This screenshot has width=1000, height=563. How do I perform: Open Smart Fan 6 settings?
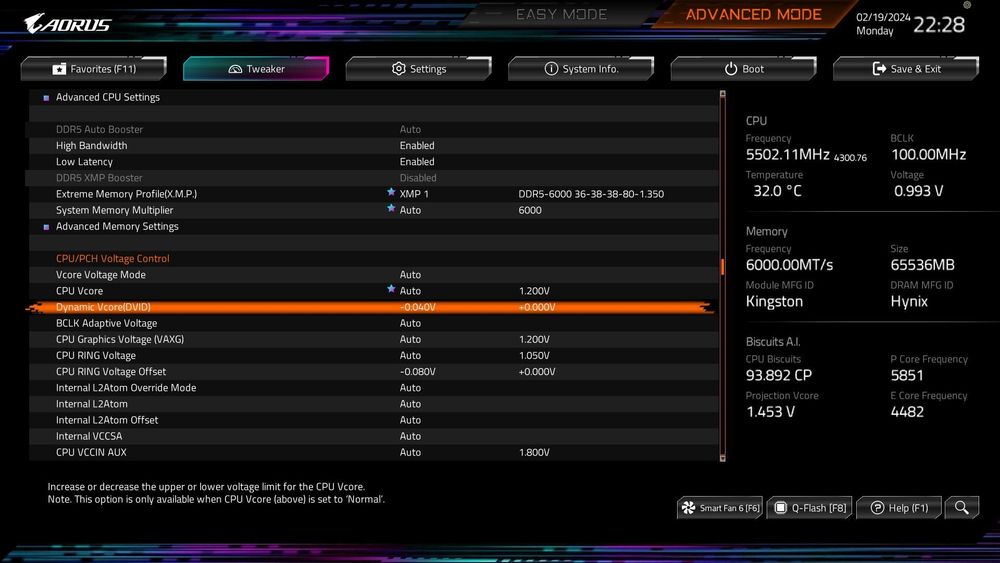tap(720, 508)
